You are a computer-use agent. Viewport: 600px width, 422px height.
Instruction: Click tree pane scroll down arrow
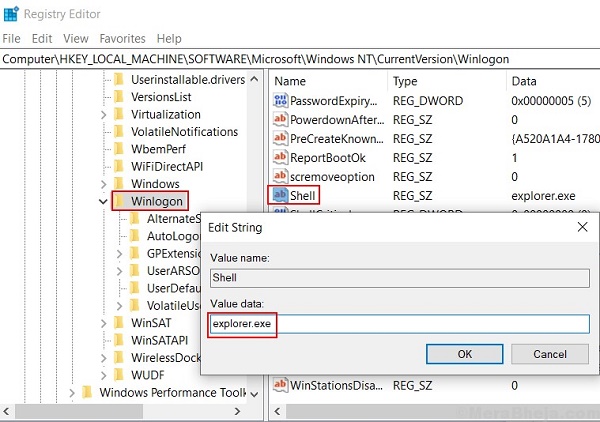254,394
